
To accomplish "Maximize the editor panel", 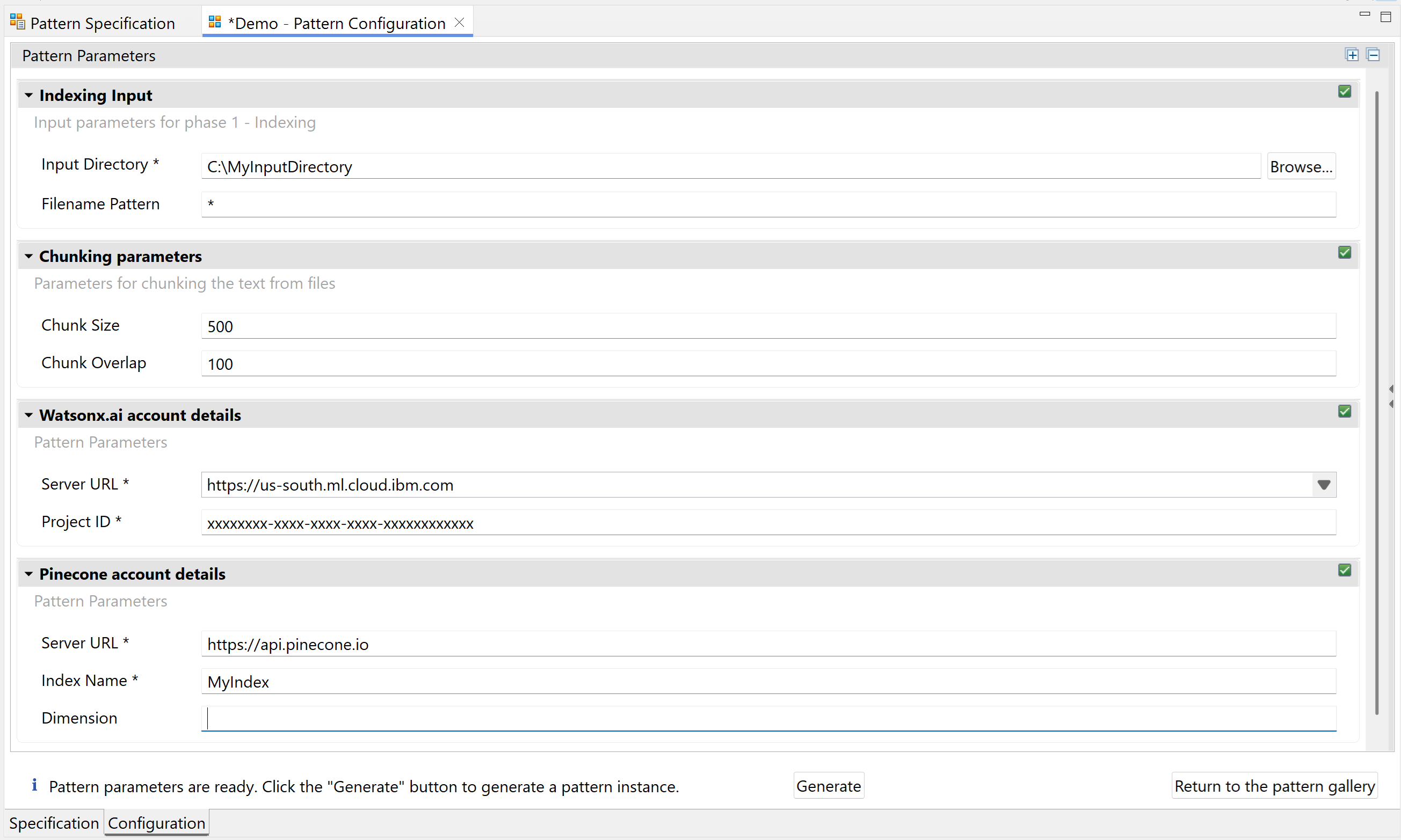I will click(1386, 17).
